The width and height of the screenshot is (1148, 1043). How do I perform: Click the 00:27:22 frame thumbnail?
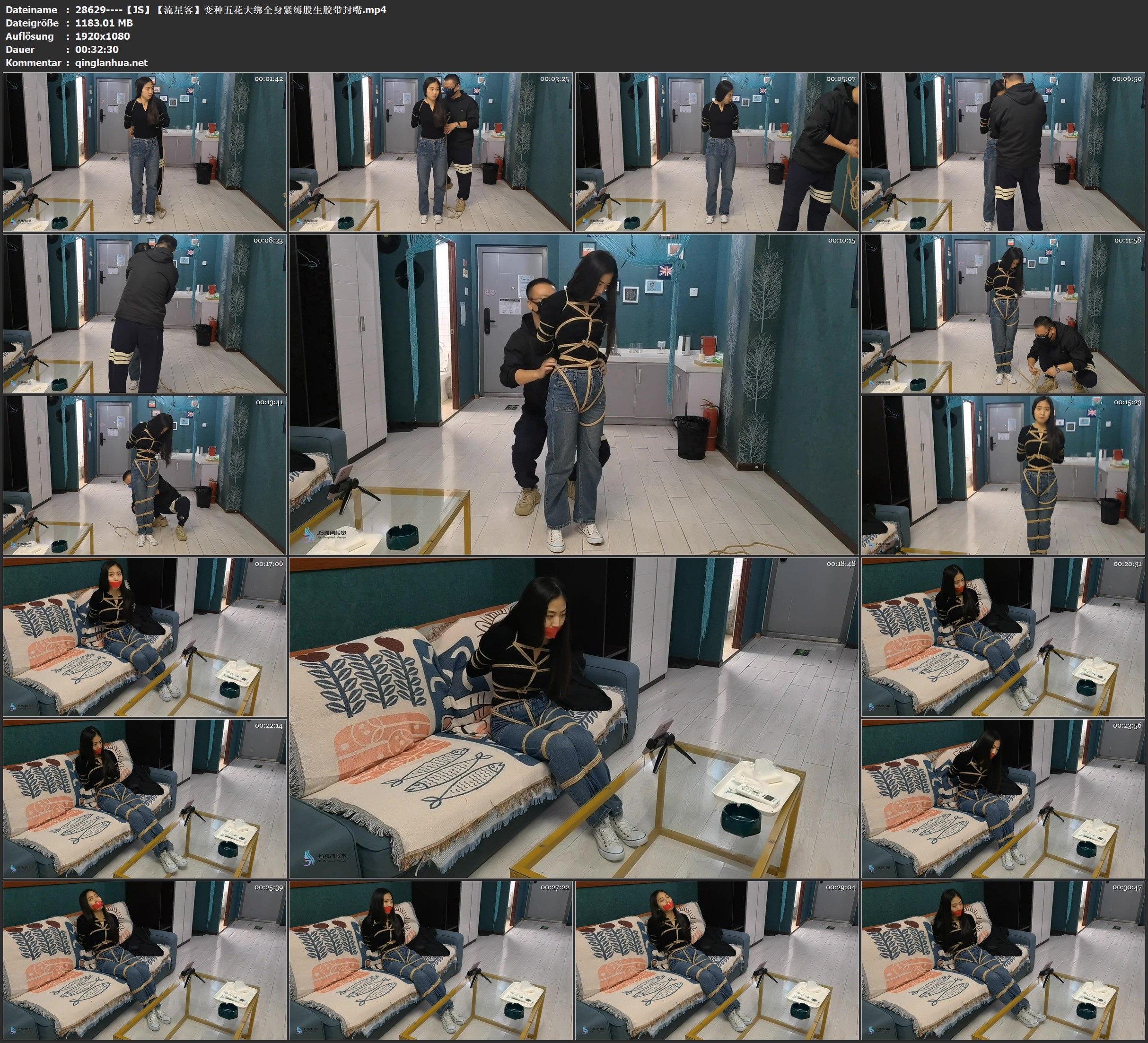[x=430, y=960]
